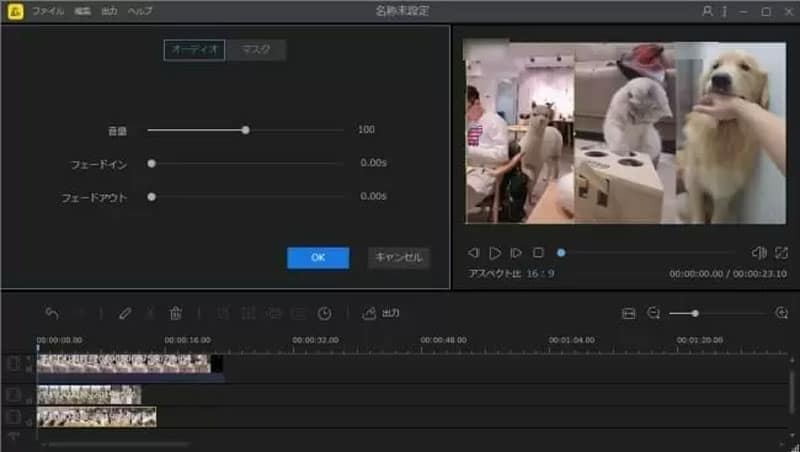
Task: Click the first video track header icon
Action: tap(14, 364)
